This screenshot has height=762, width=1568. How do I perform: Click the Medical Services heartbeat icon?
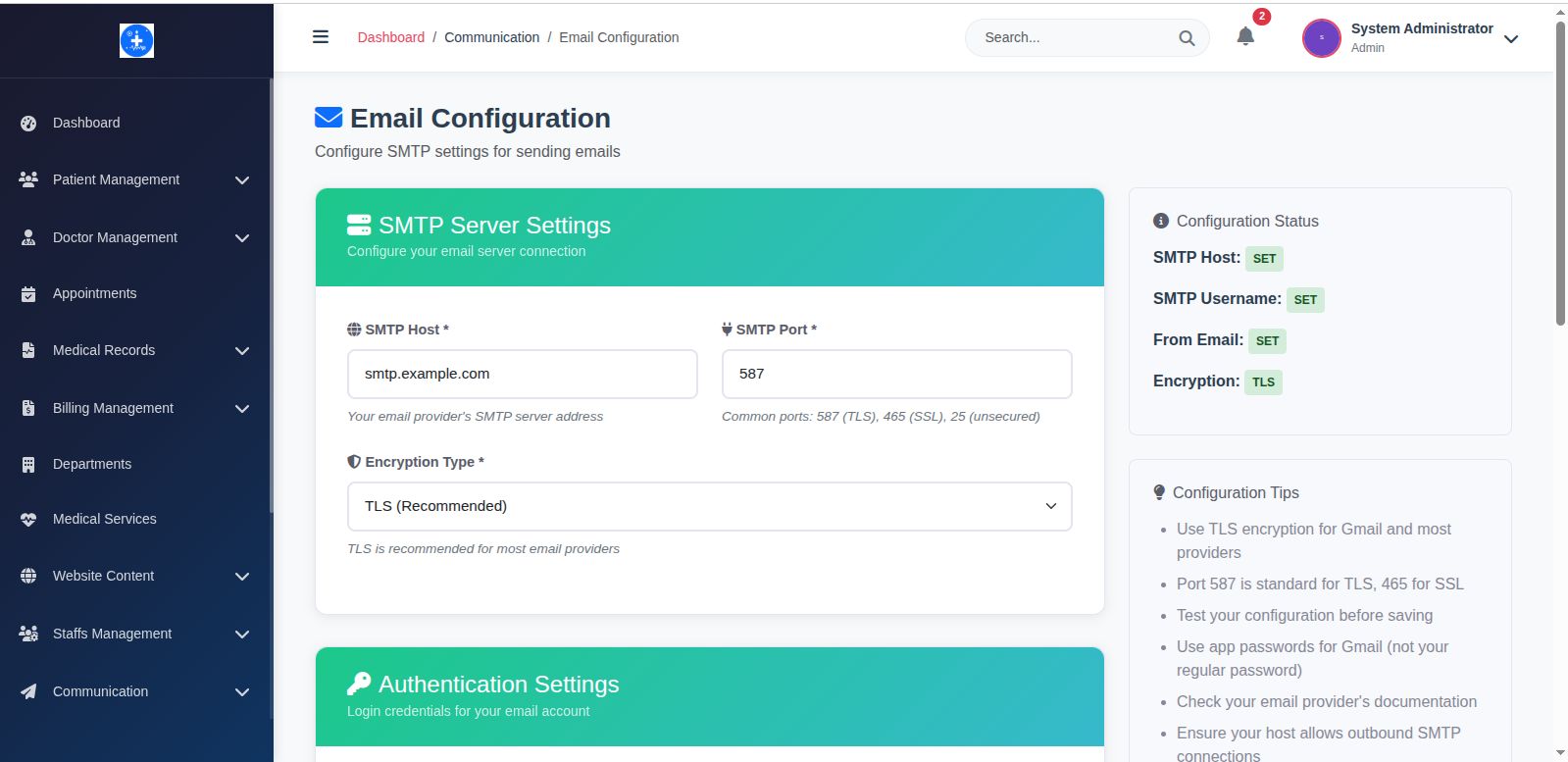(28, 520)
